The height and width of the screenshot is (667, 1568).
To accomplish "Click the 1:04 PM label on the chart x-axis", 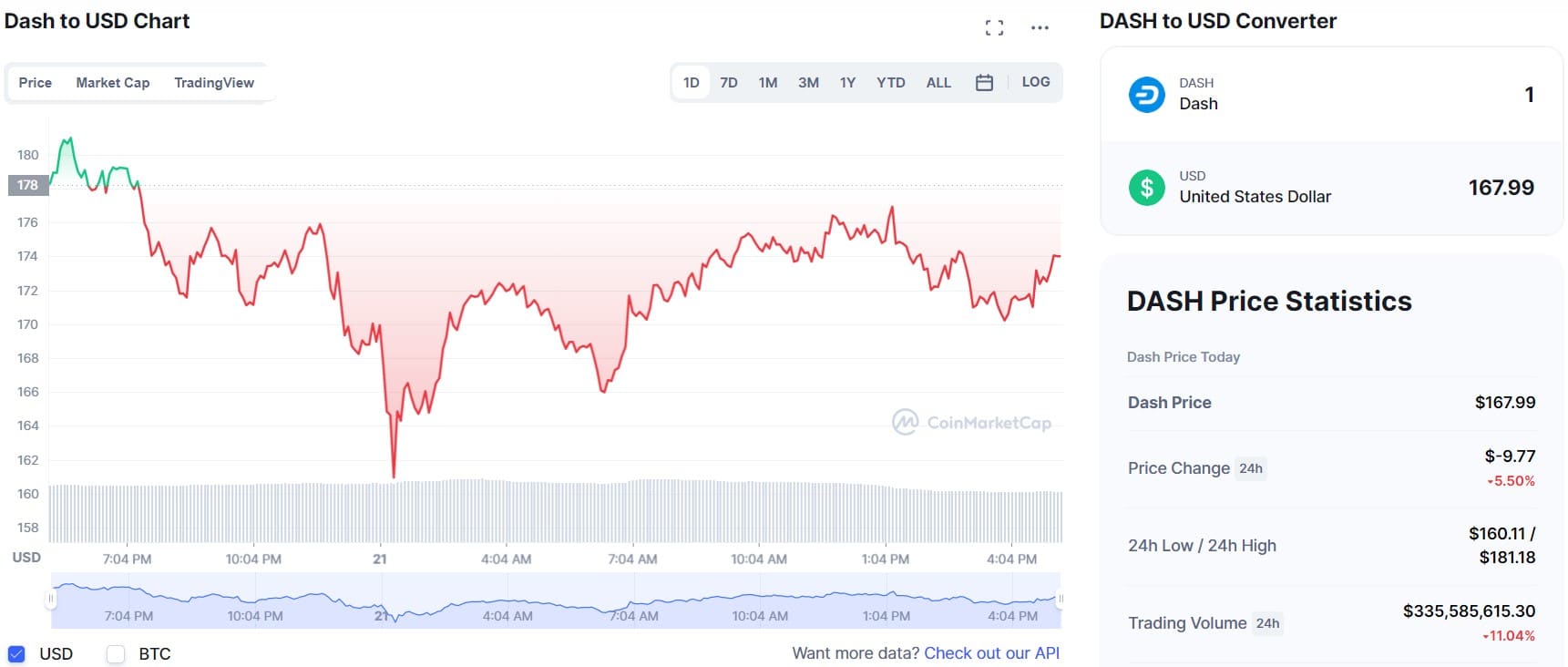I will [885, 559].
